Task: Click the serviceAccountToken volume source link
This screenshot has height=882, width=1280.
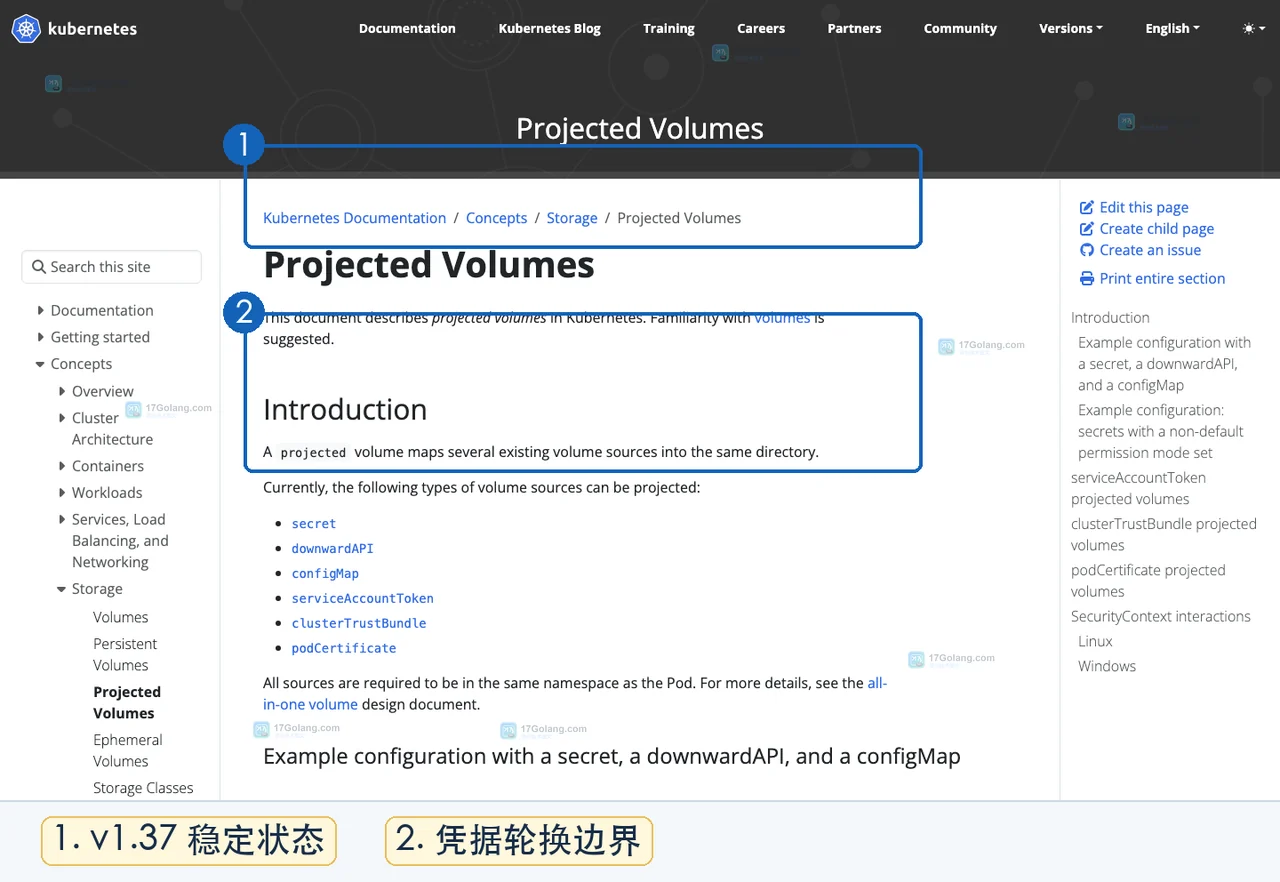Action: click(362, 598)
